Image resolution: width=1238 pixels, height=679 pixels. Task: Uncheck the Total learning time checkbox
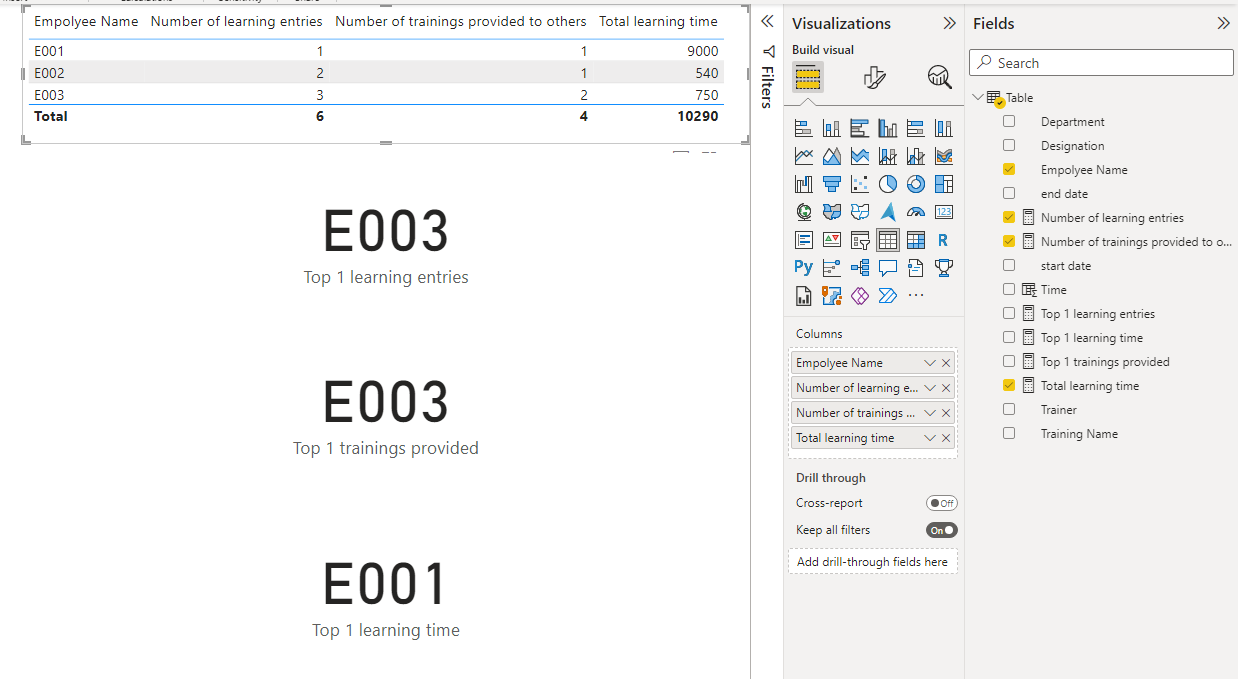1009,385
